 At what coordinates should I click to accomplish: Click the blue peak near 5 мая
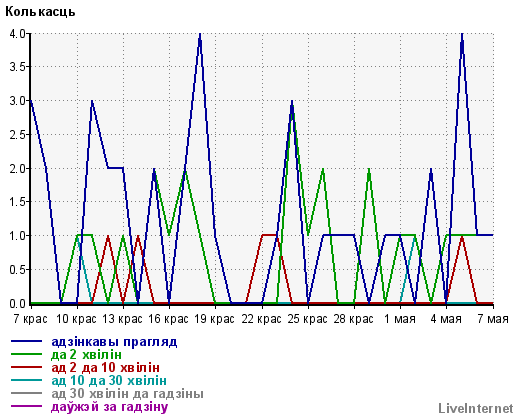tap(462, 34)
